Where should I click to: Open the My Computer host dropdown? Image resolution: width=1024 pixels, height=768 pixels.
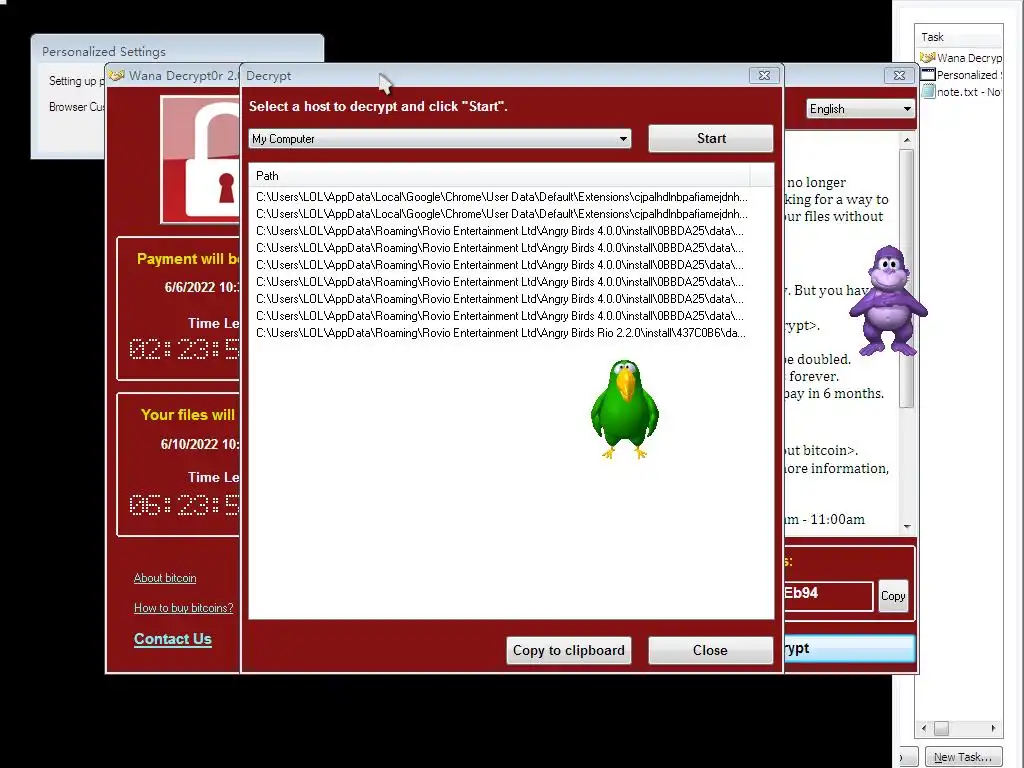(x=440, y=138)
